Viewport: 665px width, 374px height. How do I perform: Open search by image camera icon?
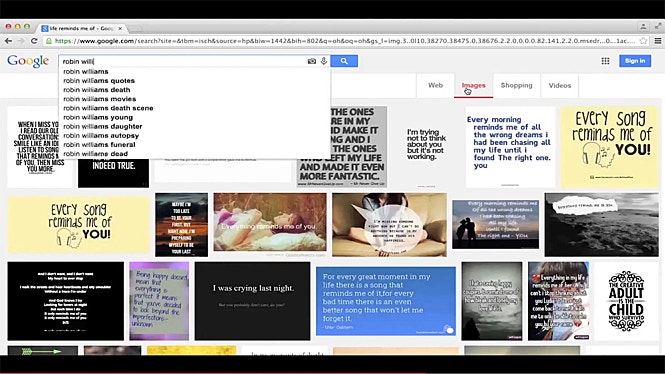point(312,61)
